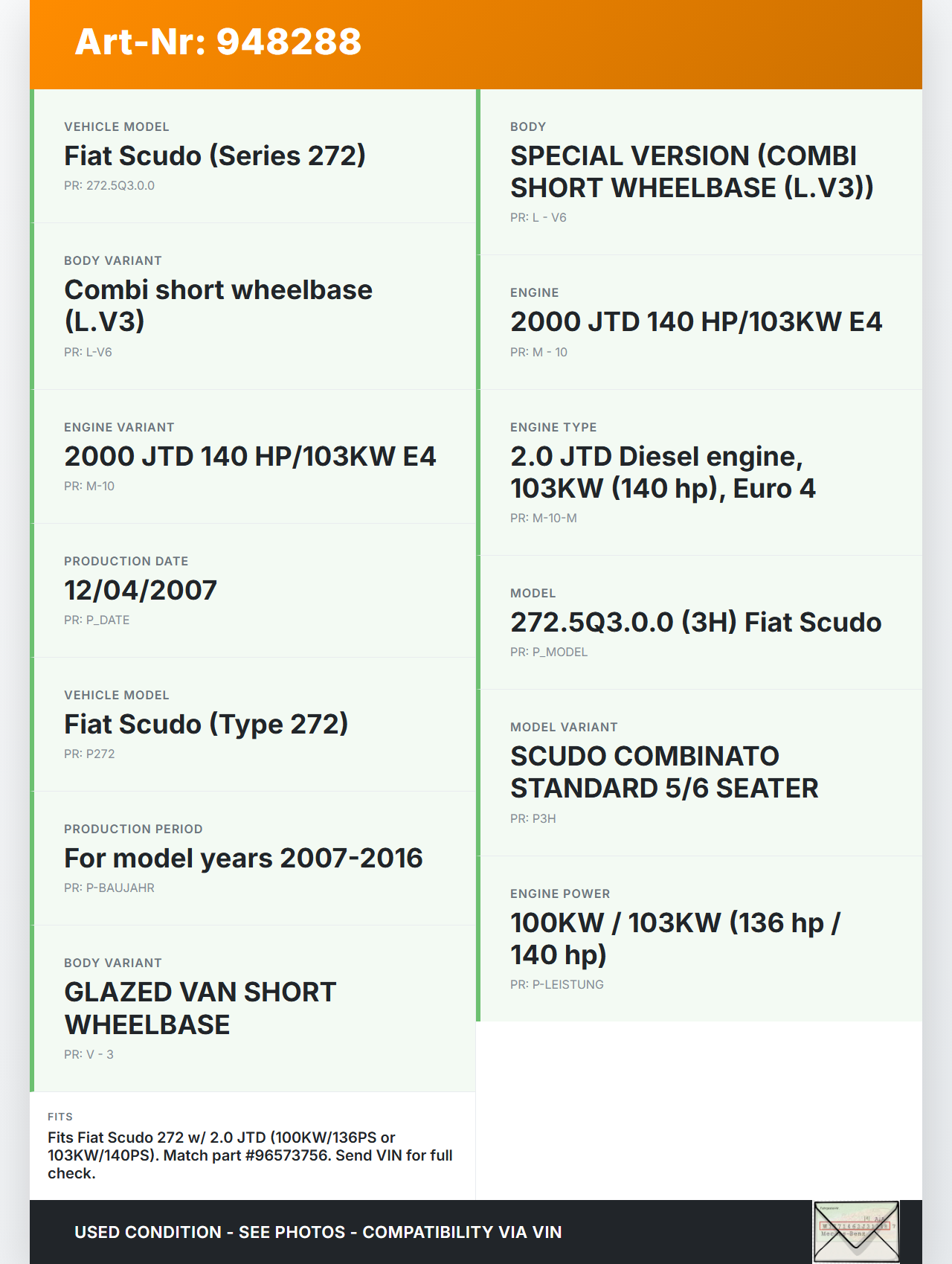Click SCUDO COMBINATO STANDARD 5/6 SEATER

tap(664, 771)
